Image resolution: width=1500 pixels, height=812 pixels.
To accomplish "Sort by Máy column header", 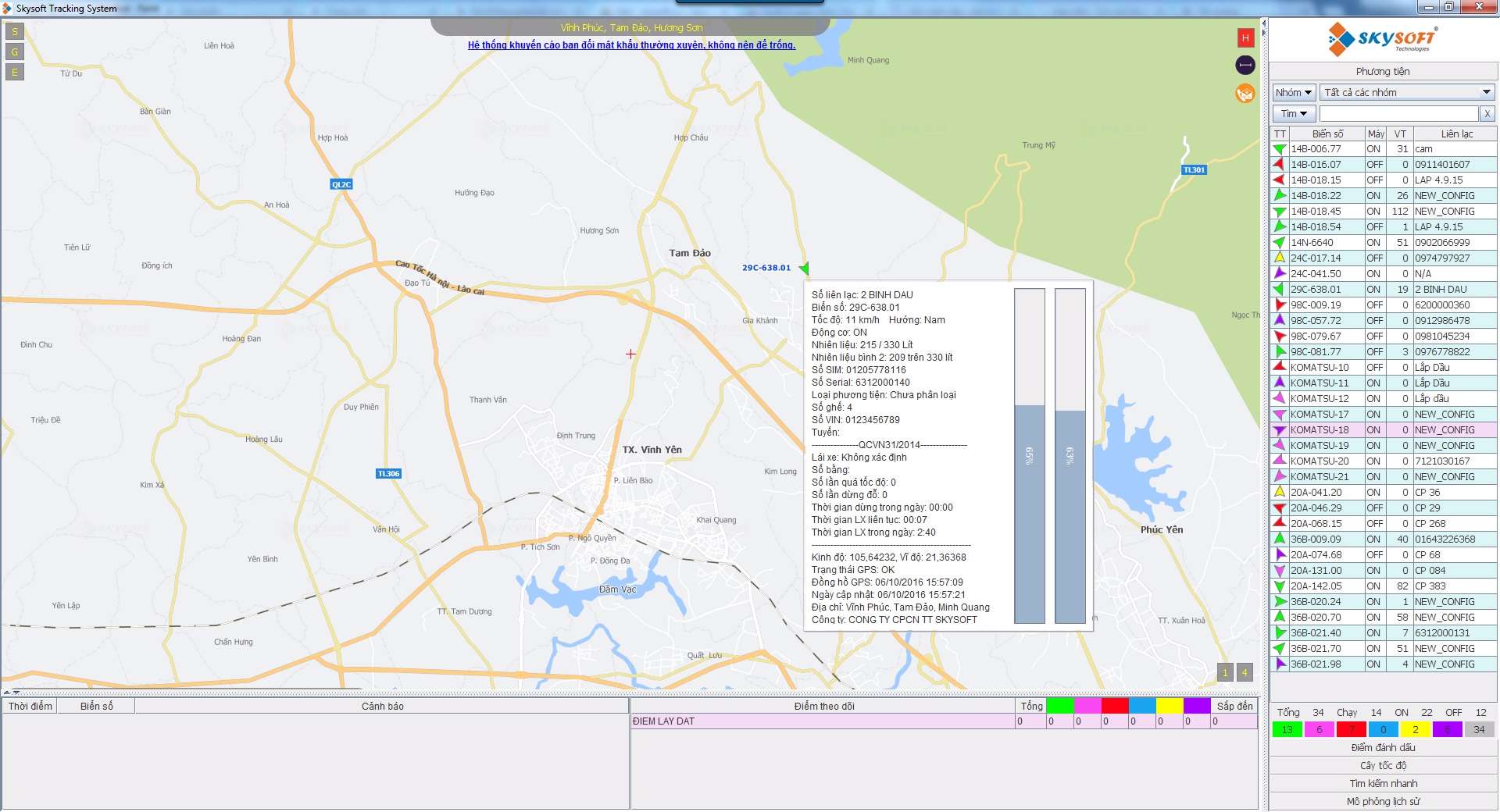I will tap(1376, 134).
